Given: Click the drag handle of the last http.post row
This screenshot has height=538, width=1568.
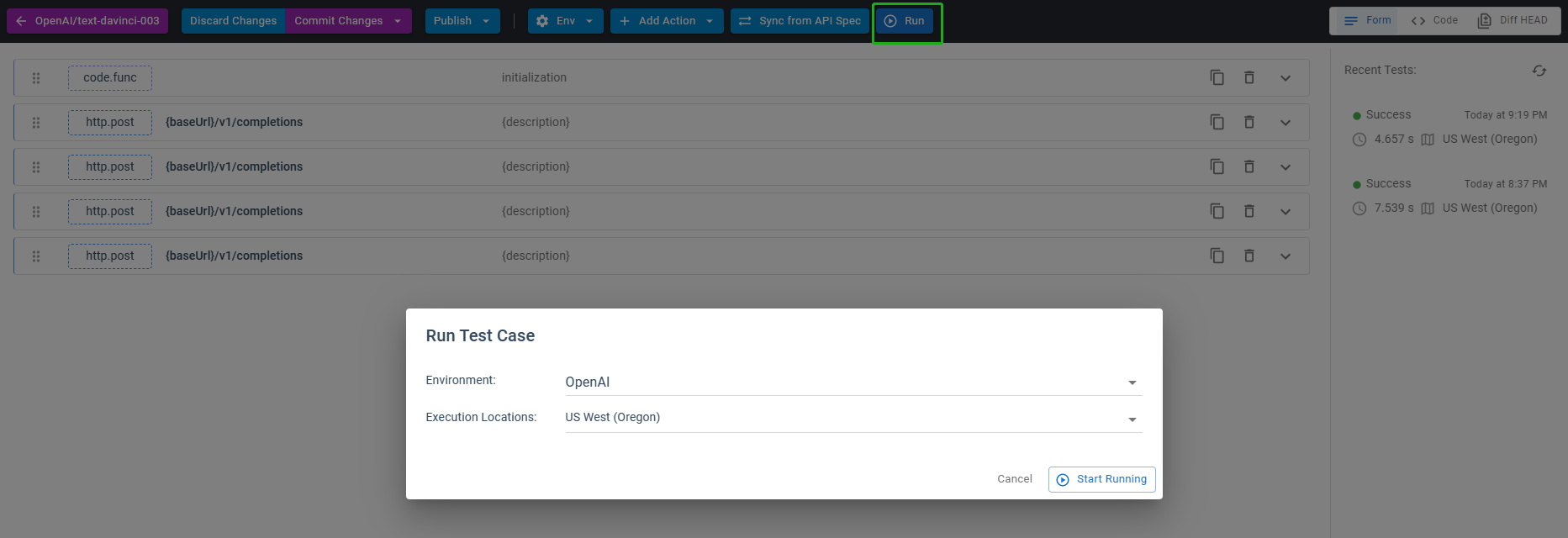Looking at the screenshot, I should [36, 256].
